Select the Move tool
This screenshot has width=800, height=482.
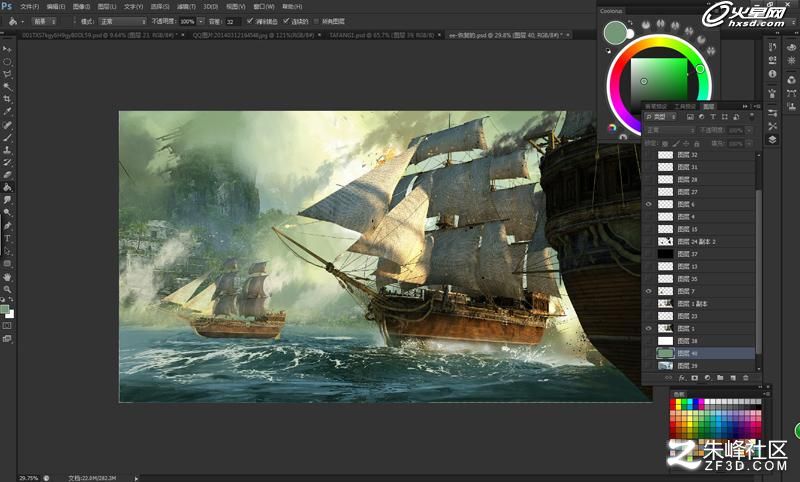[7, 49]
